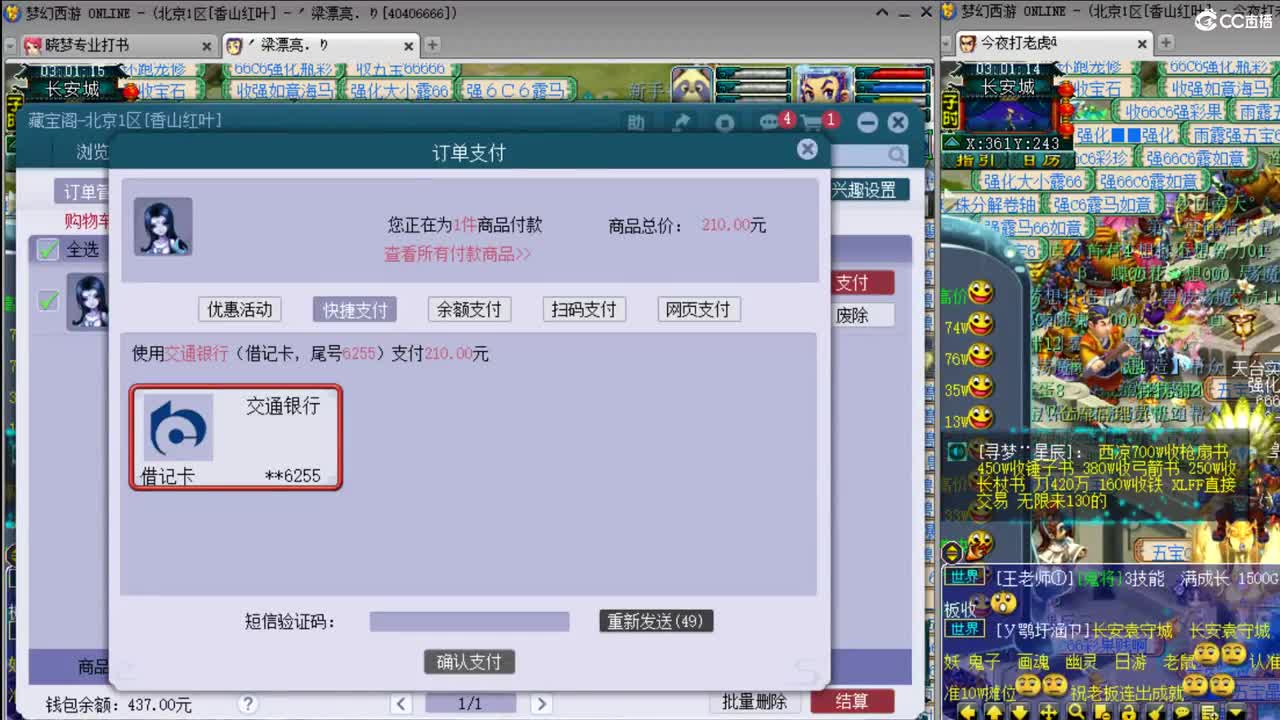This screenshot has height=720, width=1280.
Task: Click the 确认支付 confirm button
Action: point(469,661)
